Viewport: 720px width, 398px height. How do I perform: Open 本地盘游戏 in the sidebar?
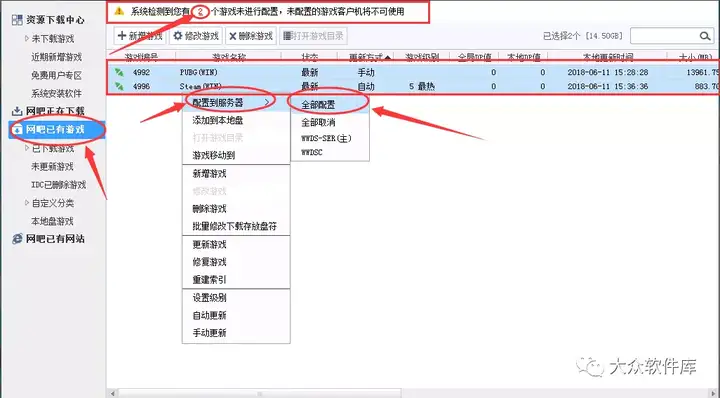(52, 221)
